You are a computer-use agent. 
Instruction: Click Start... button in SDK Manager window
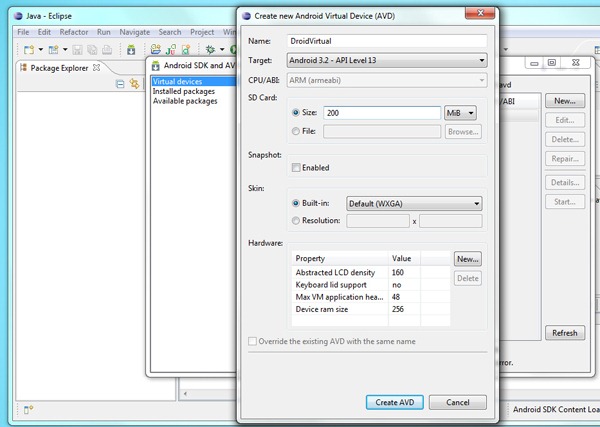565,202
